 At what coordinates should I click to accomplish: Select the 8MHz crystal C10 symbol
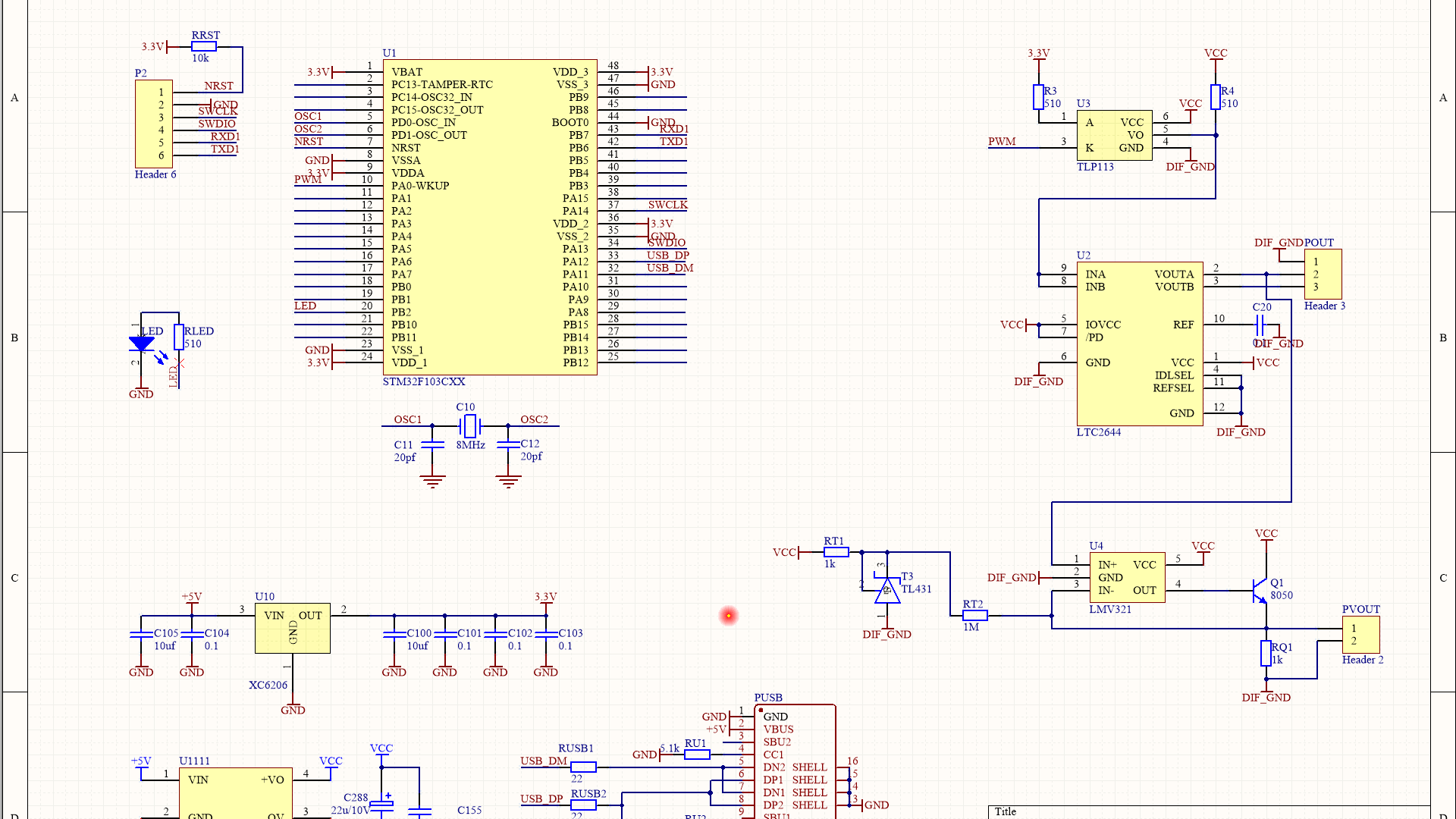coord(470,425)
